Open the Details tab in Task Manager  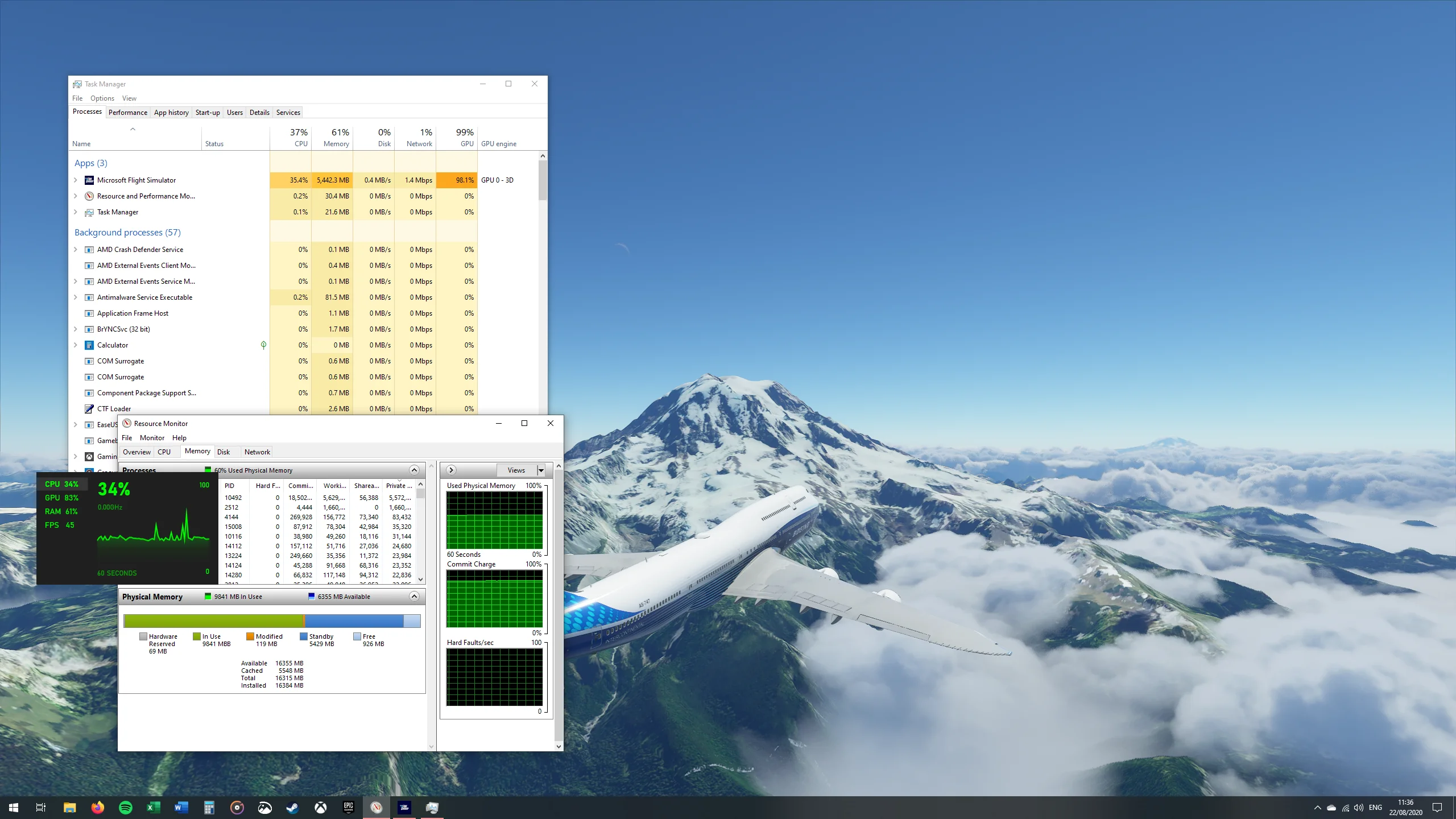259,113
